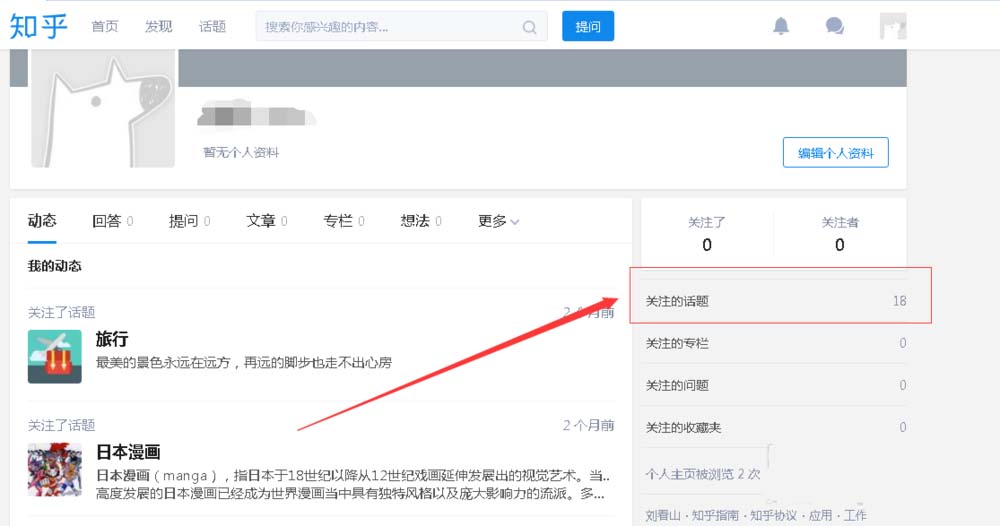Image resolution: width=1000 pixels, height=526 pixels.
Task: Click 个人主页被浏览 2 次 text
Action: point(703,474)
